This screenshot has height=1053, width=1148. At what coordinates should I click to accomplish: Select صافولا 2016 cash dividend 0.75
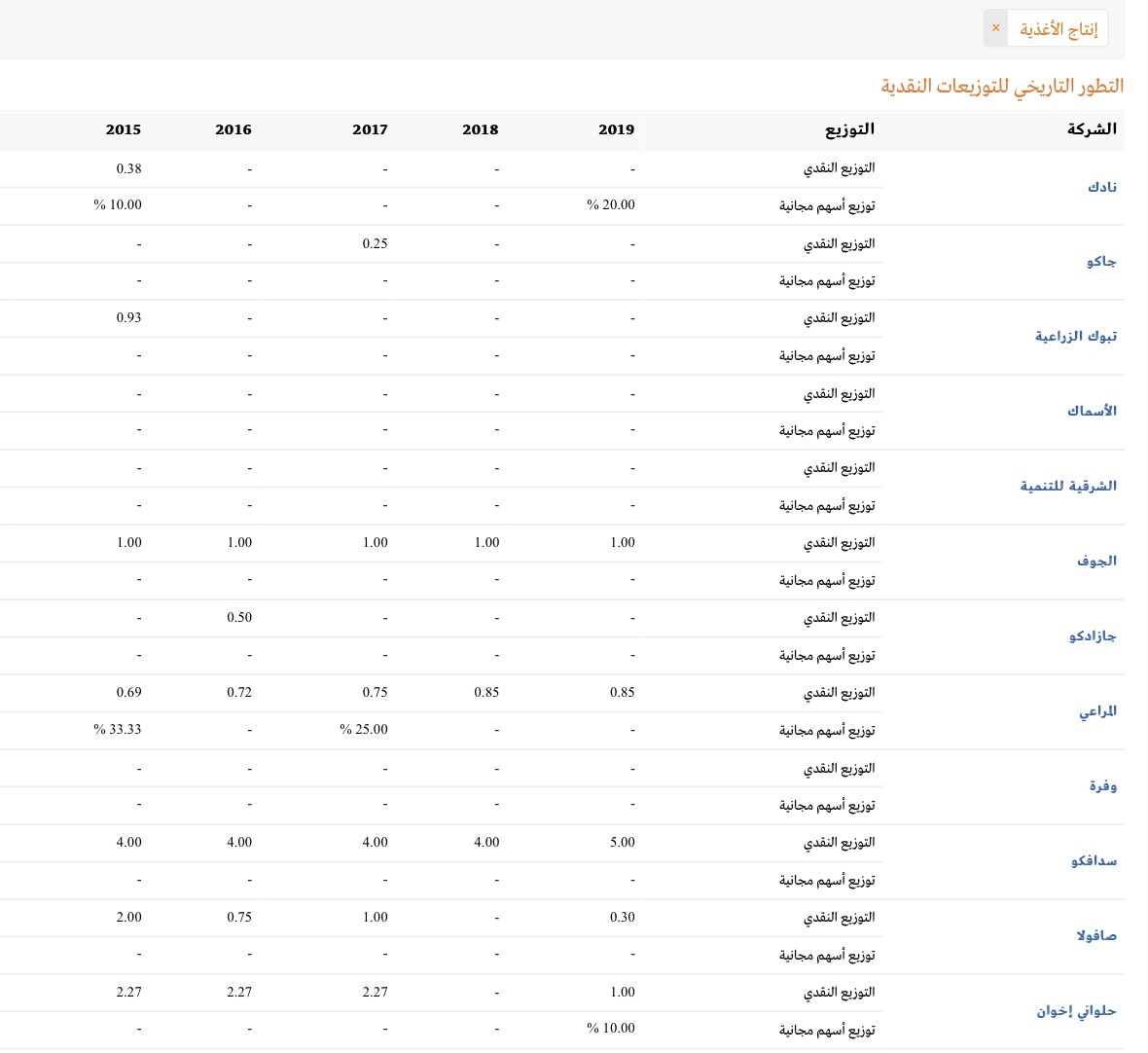[x=239, y=917]
